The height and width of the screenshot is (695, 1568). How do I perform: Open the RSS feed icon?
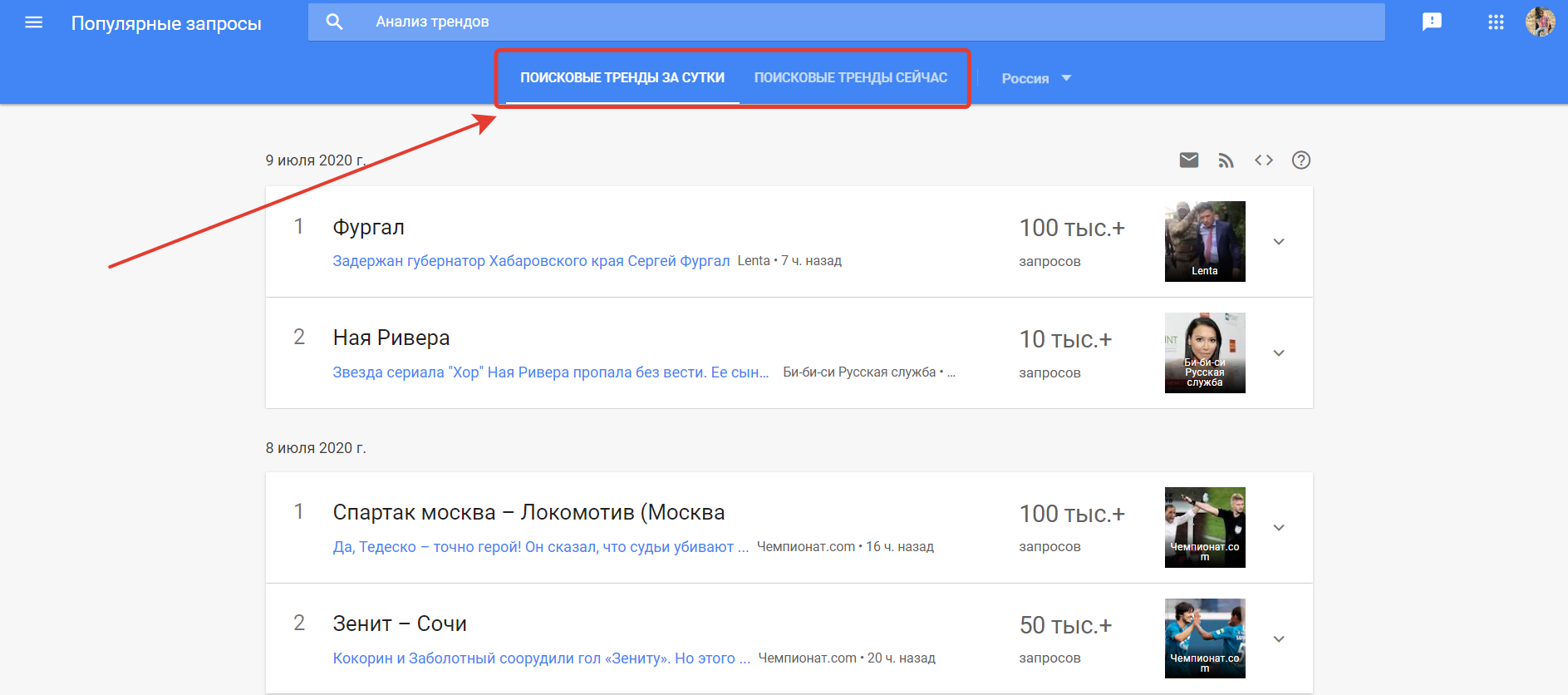pos(1226,160)
